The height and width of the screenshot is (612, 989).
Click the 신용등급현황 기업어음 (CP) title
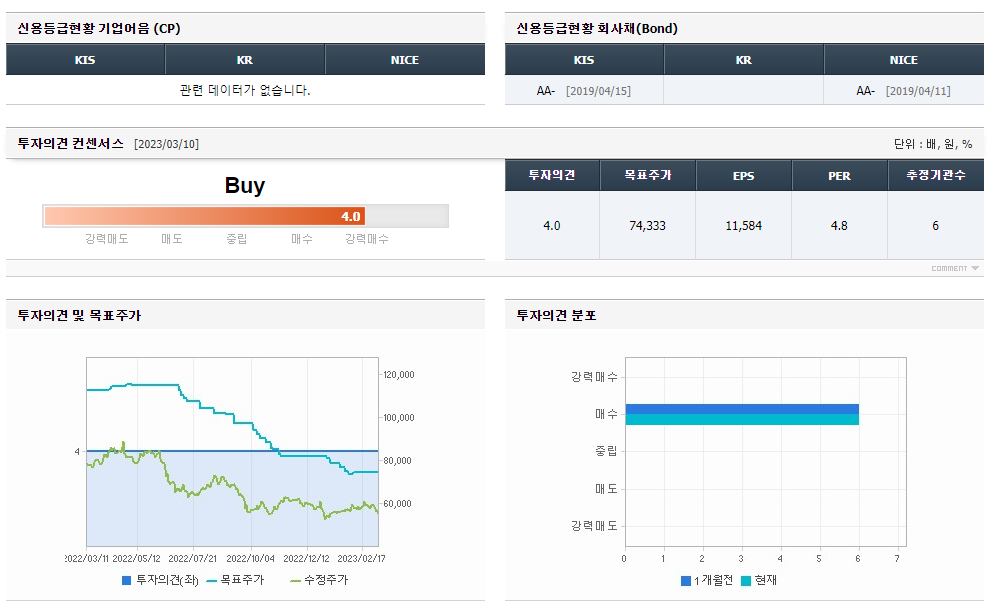pyautogui.click(x=99, y=28)
